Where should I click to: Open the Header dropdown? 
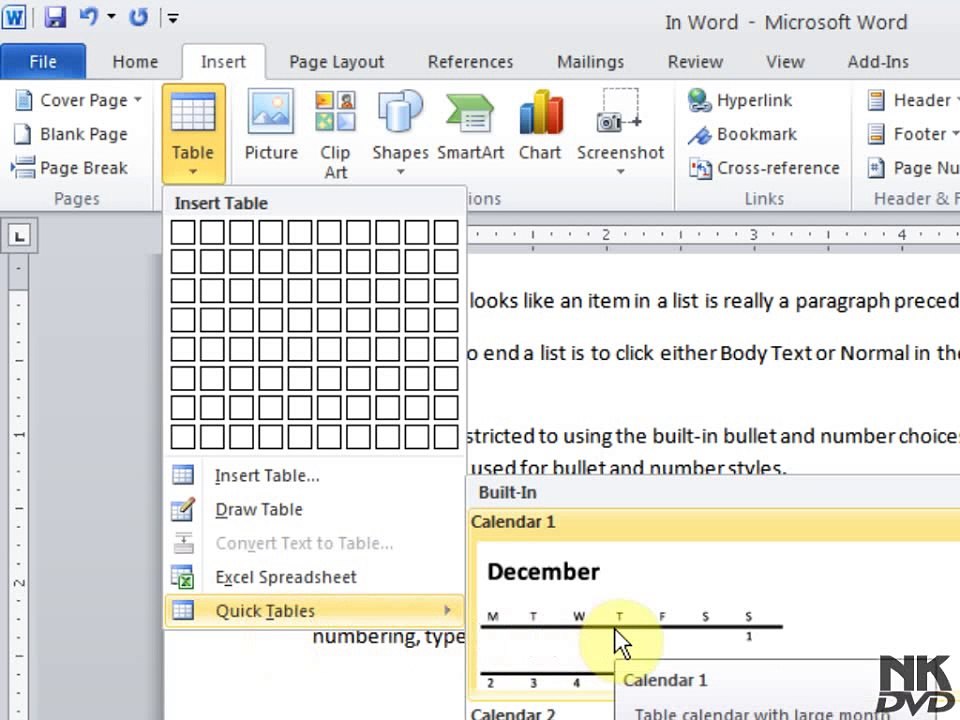click(912, 100)
